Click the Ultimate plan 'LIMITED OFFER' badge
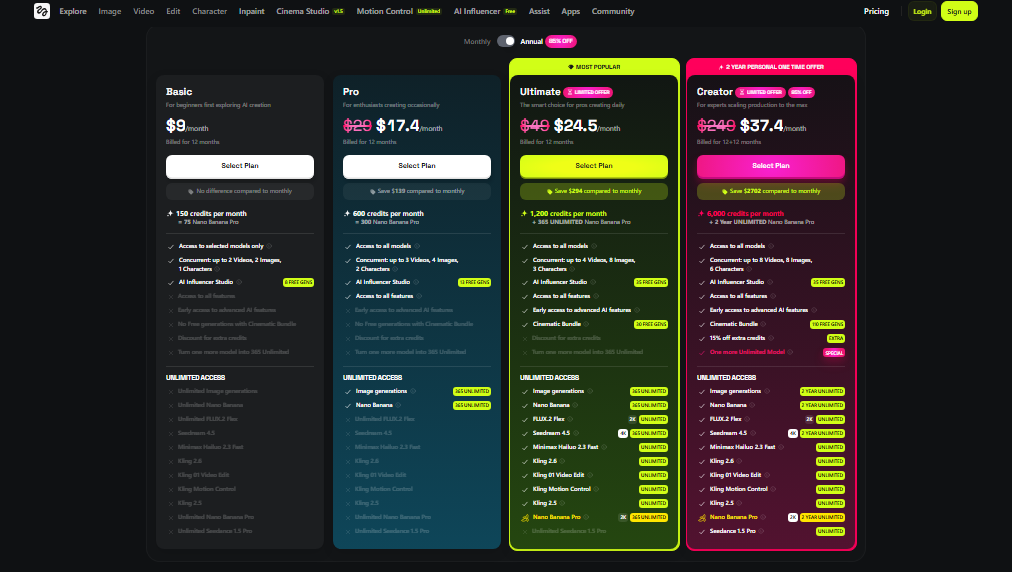This screenshot has width=1012, height=572. click(x=588, y=92)
